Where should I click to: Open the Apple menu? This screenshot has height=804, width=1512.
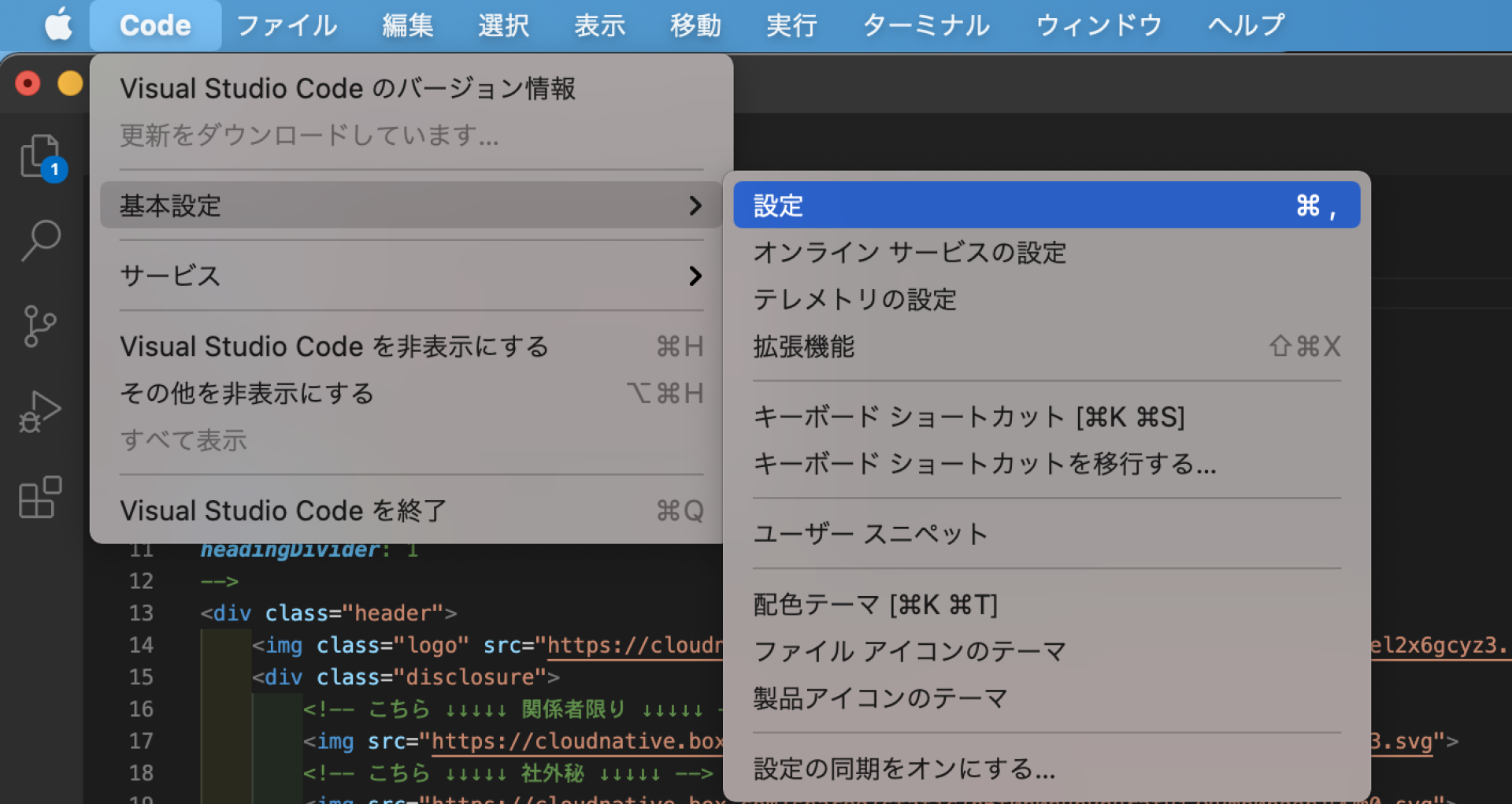(57, 25)
